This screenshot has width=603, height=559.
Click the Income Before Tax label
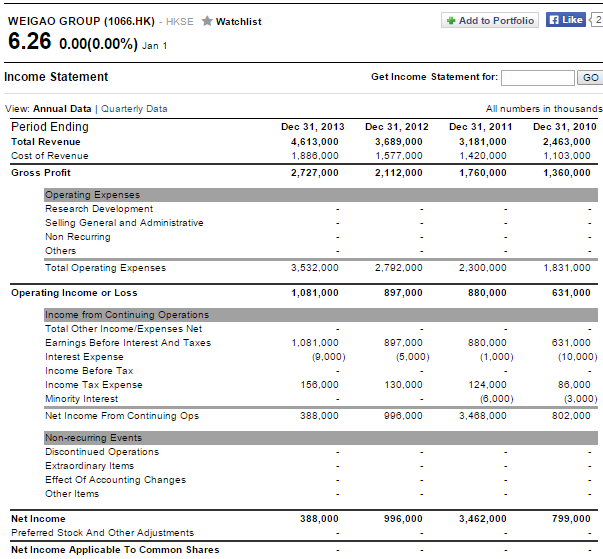point(89,371)
